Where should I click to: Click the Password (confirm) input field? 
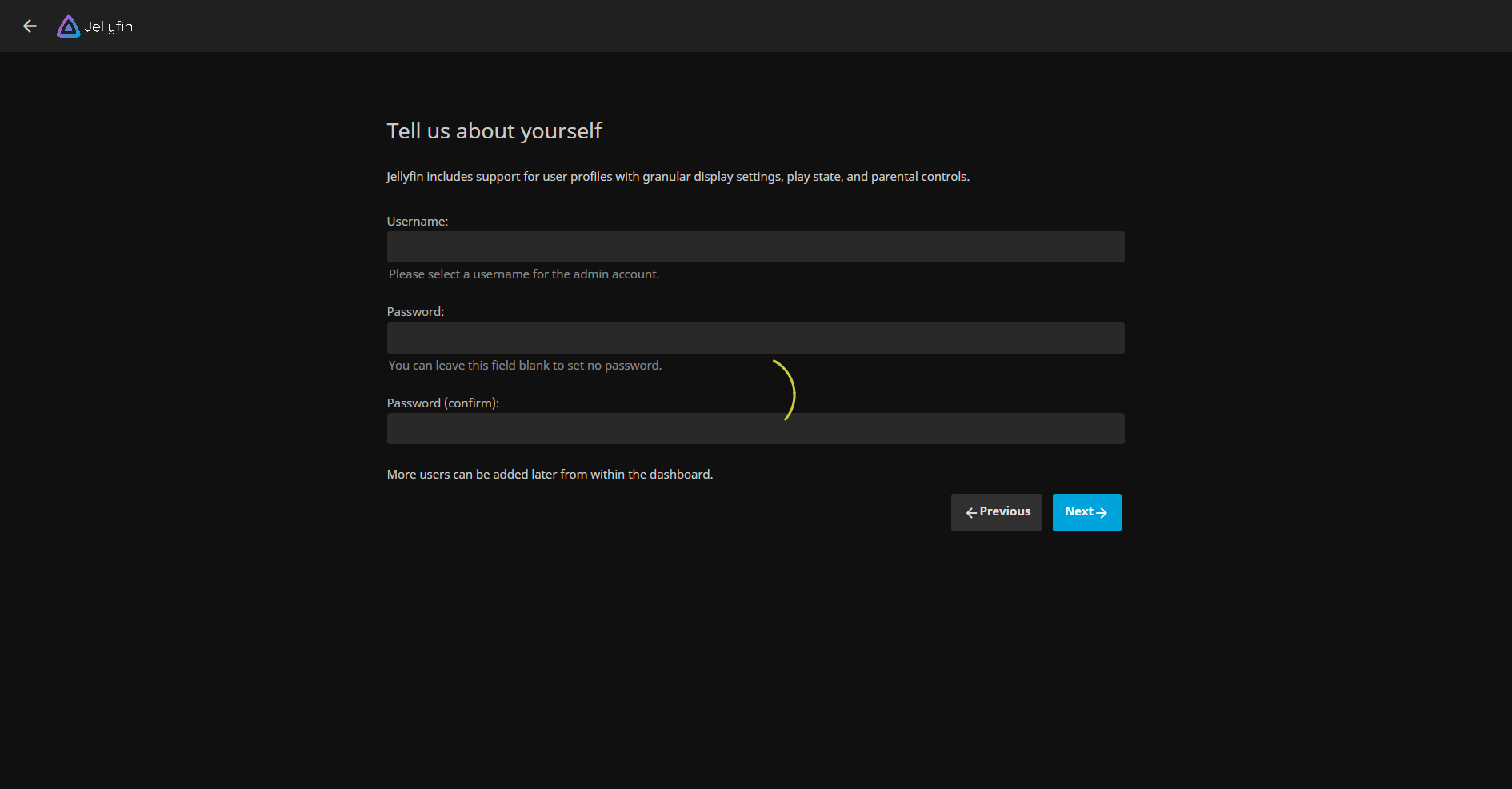click(755, 428)
